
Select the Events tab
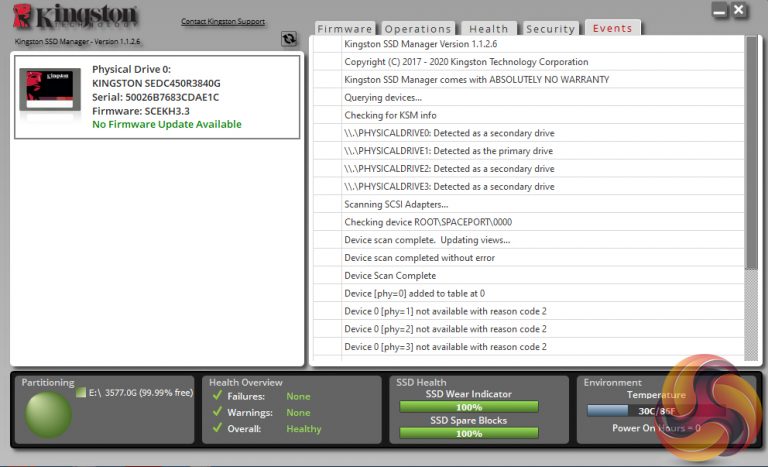612,28
